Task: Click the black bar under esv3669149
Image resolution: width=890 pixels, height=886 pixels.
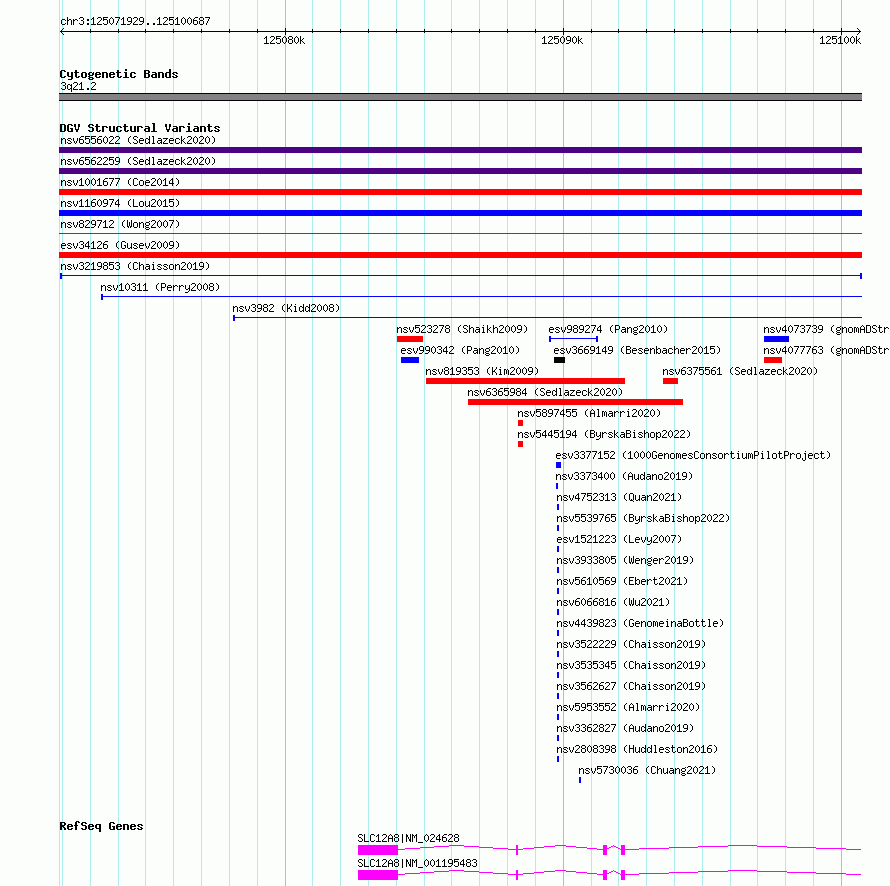Action: (559, 360)
